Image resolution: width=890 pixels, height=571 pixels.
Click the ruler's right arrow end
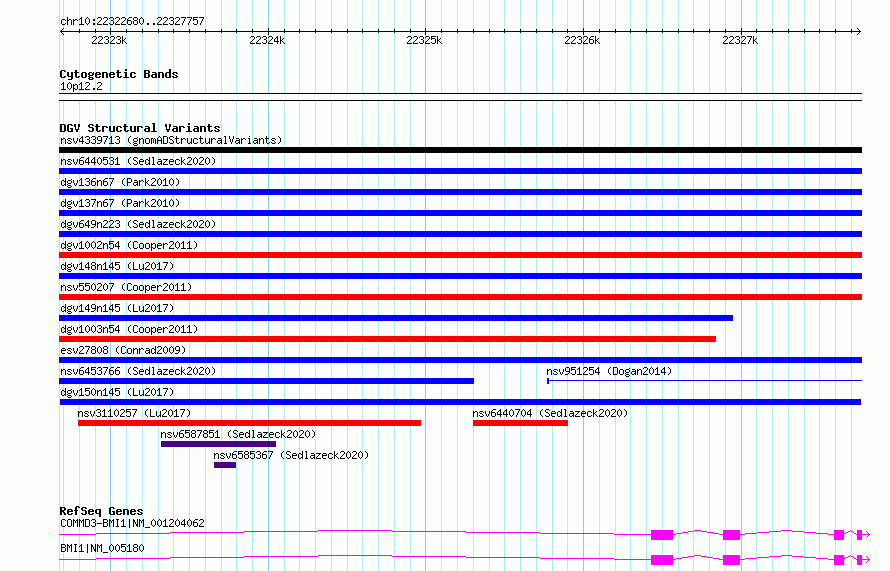pyautogui.click(x=858, y=32)
